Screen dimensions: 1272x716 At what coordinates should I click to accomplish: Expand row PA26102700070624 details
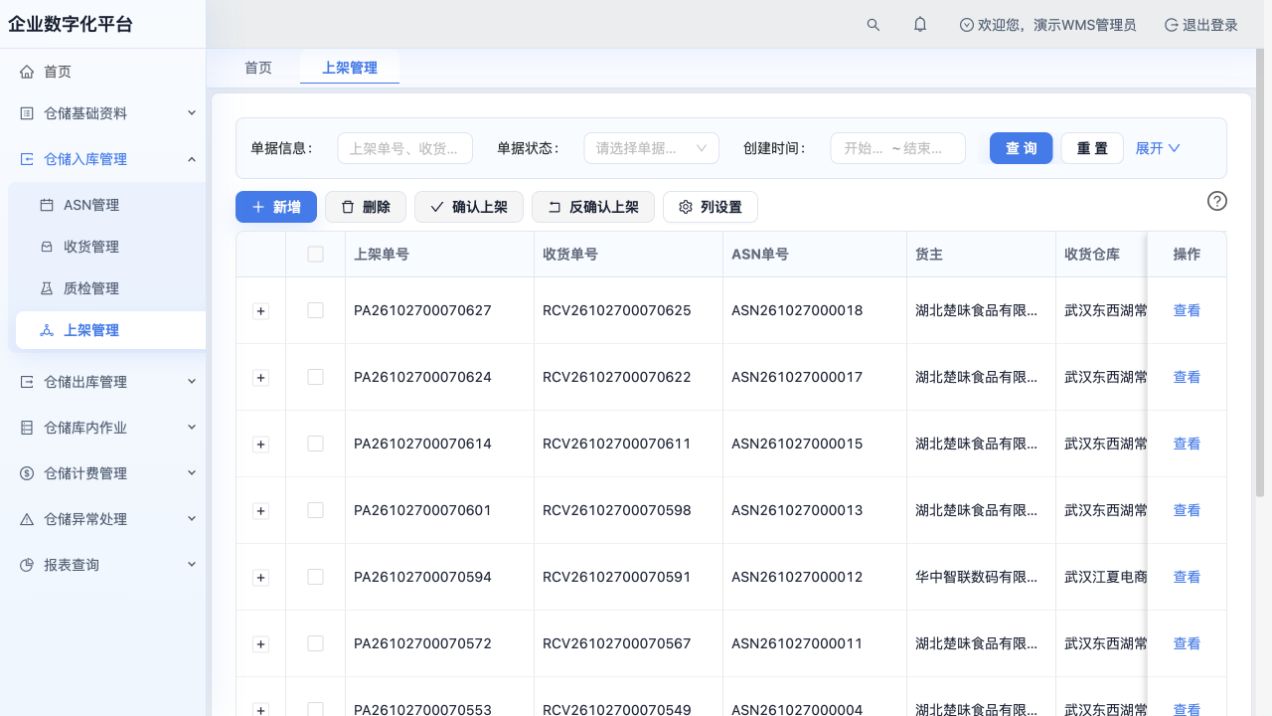(261, 378)
